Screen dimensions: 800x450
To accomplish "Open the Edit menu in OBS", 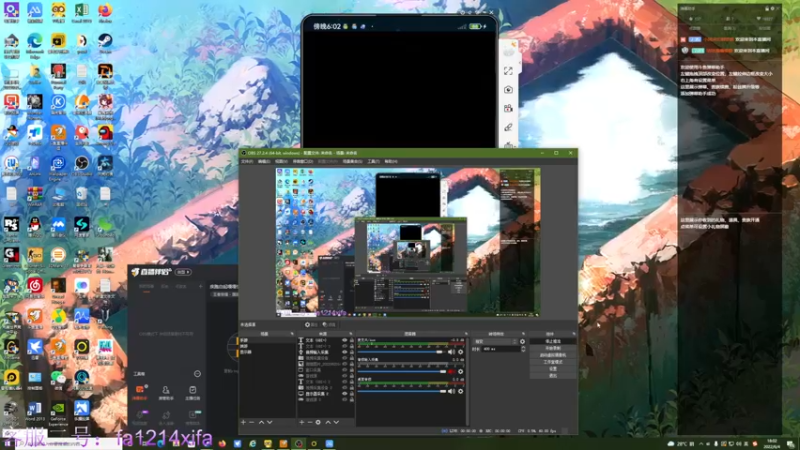I will [264, 161].
